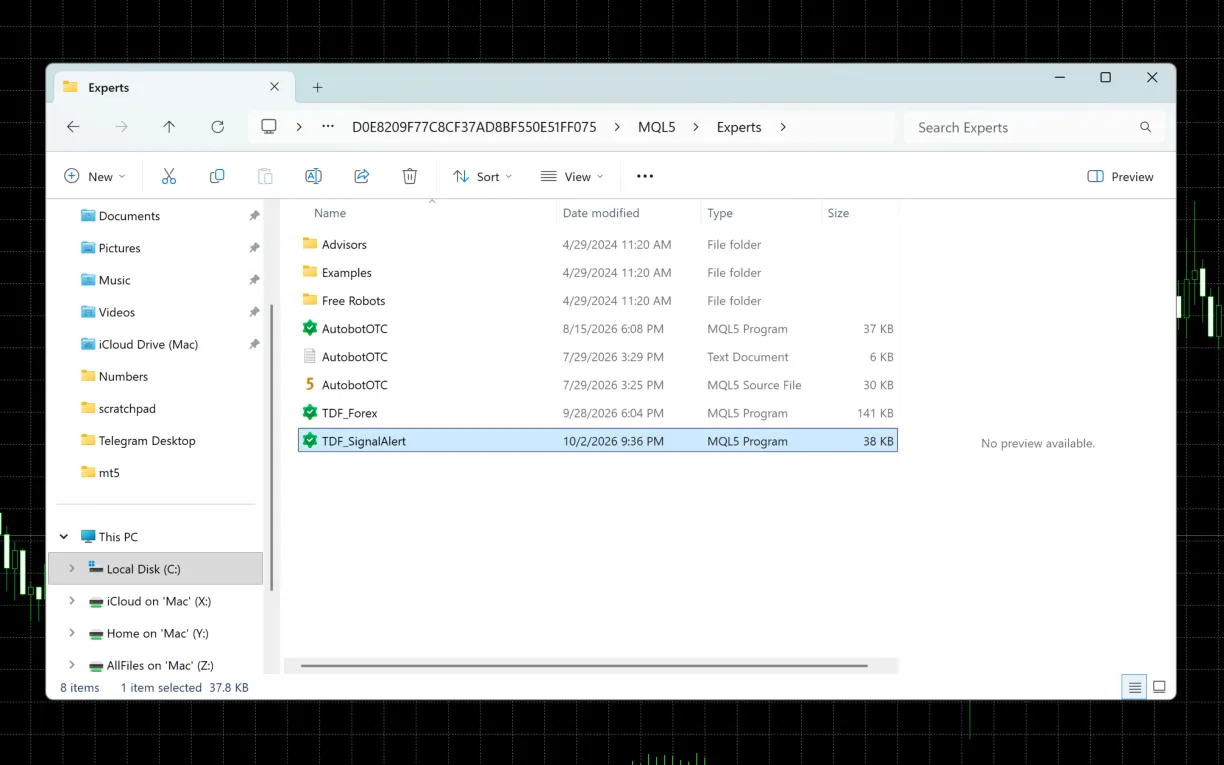1224x765 pixels.
Task: Select iCloud Drive (Mac) in navigation pane
Action: (x=148, y=344)
